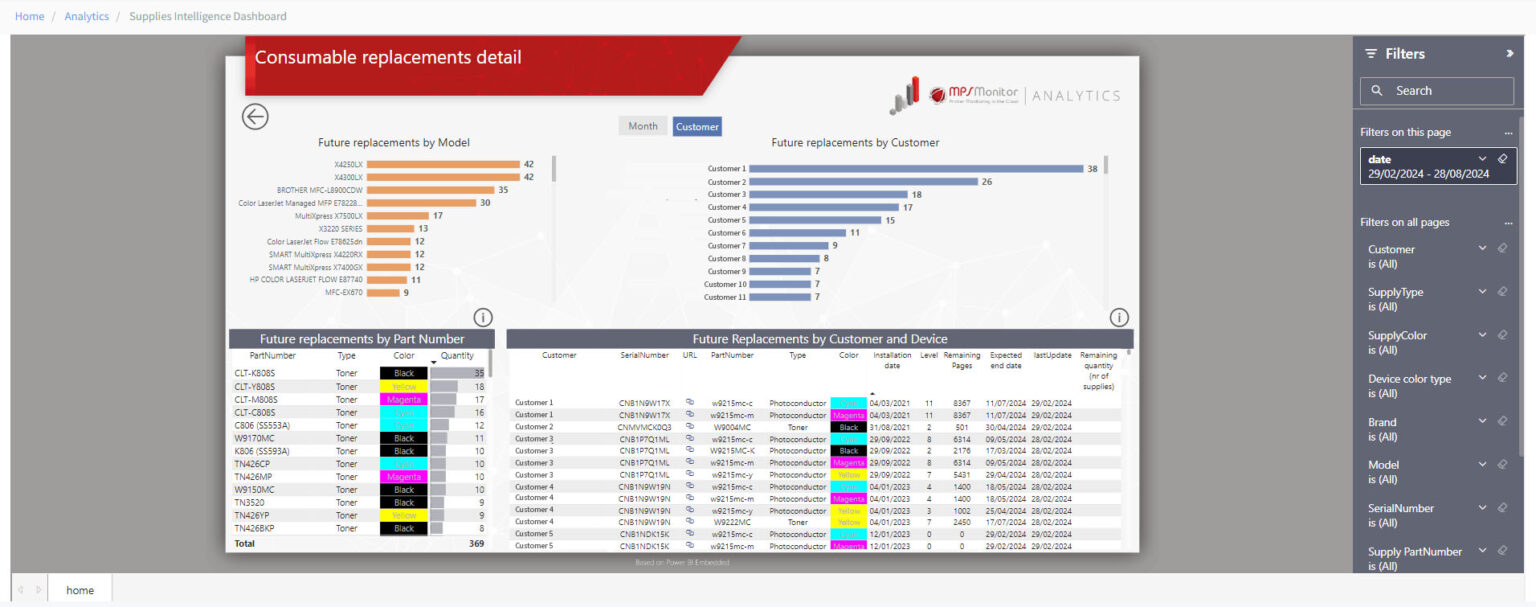Click the Magenta color swatch for CLT-M808S
1536x607 pixels.
(x=404, y=398)
